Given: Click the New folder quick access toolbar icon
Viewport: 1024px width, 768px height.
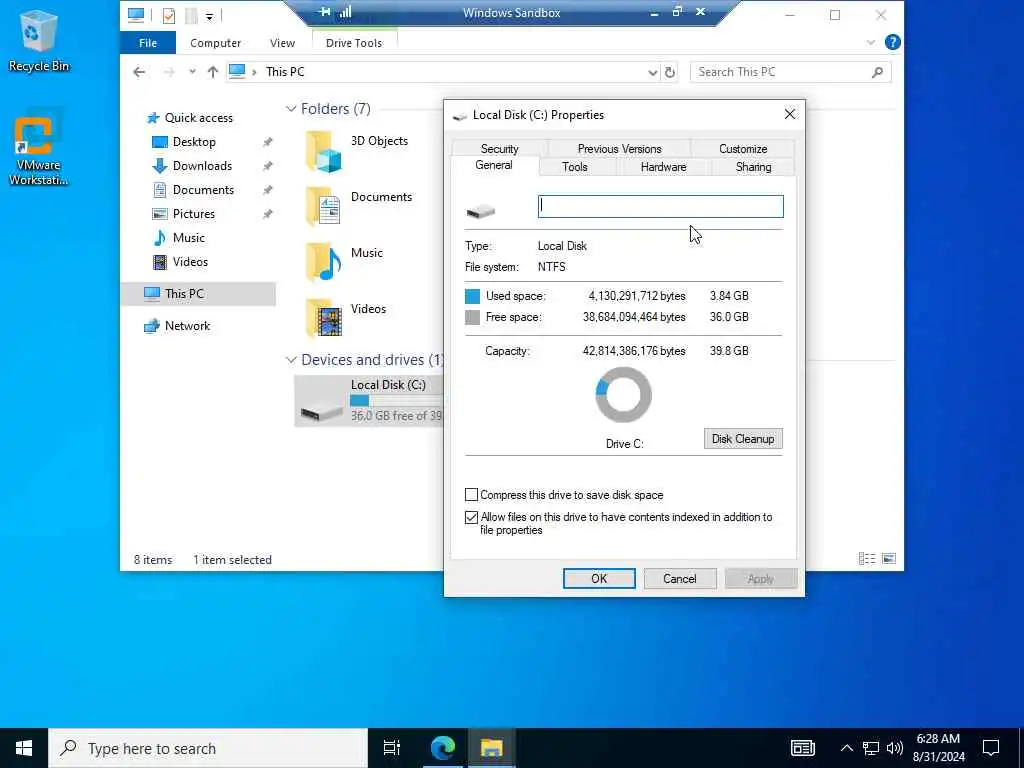Looking at the screenshot, I should pyautogui.click(x=191, y=14).
